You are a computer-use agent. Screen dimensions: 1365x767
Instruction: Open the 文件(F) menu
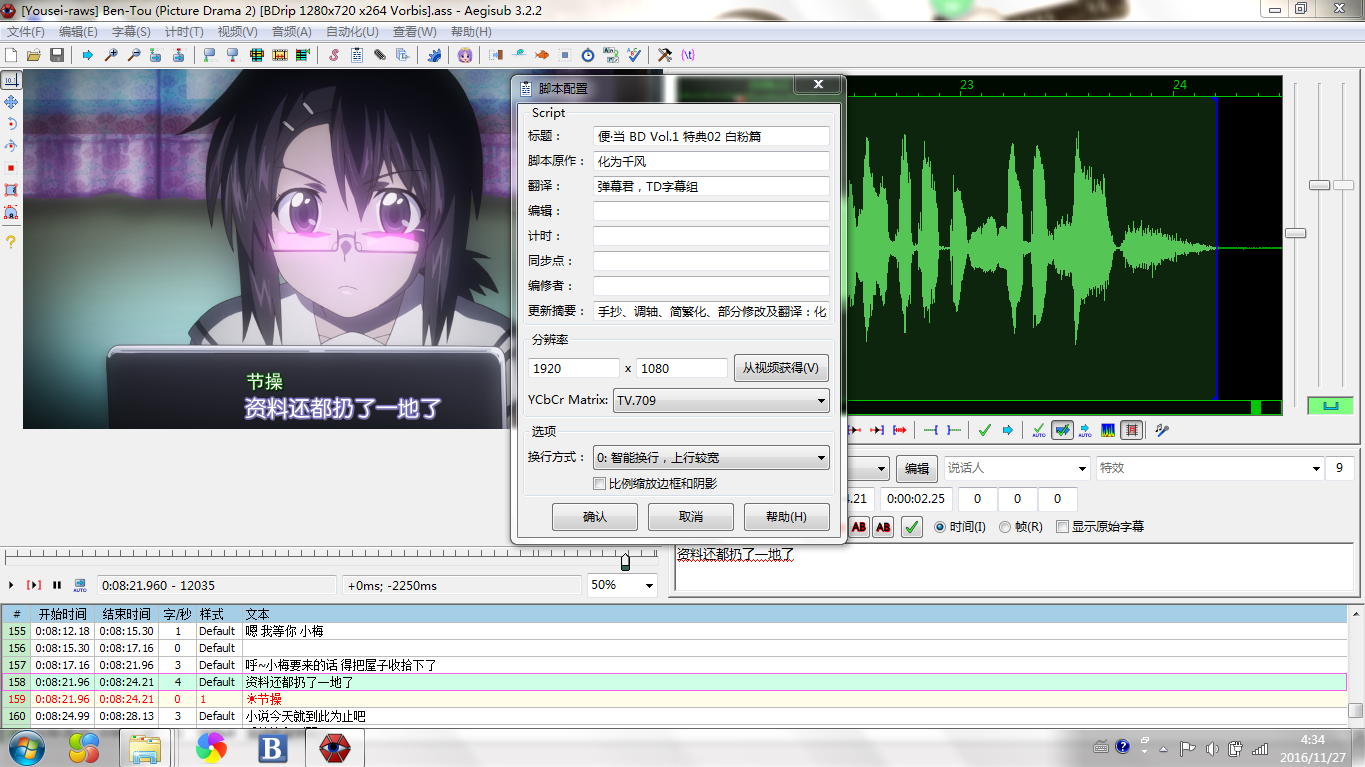(26, 32)
